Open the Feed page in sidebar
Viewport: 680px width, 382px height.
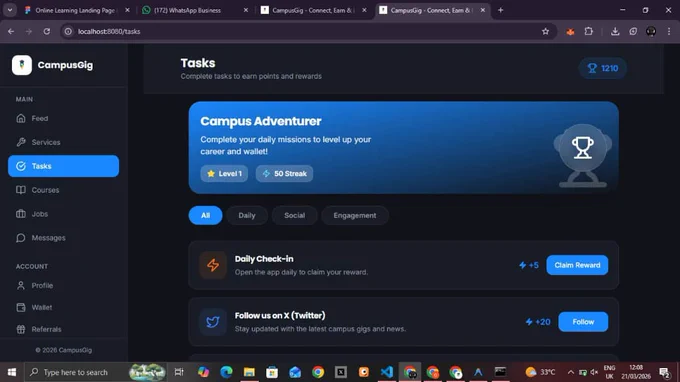pos(63,118)
